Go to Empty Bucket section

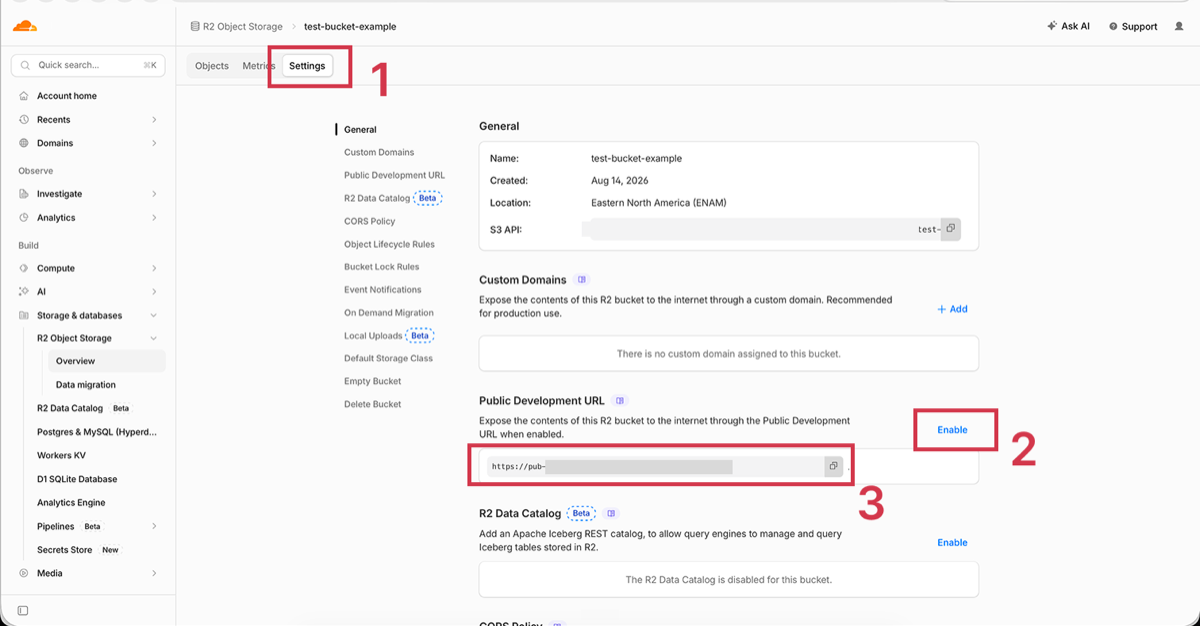click(373, 381)
